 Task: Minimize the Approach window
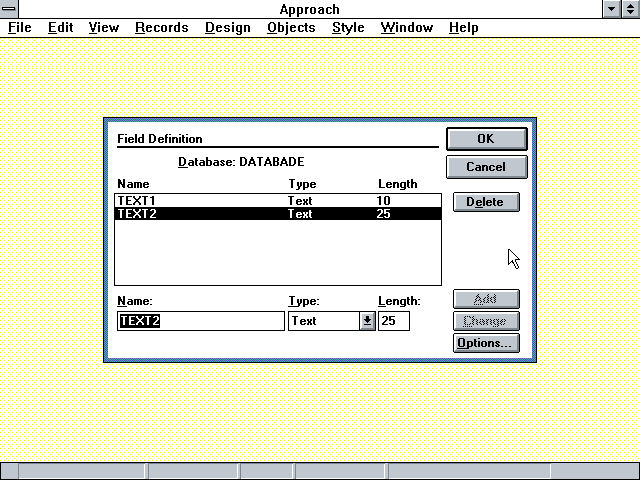click(x=611, y=9)
